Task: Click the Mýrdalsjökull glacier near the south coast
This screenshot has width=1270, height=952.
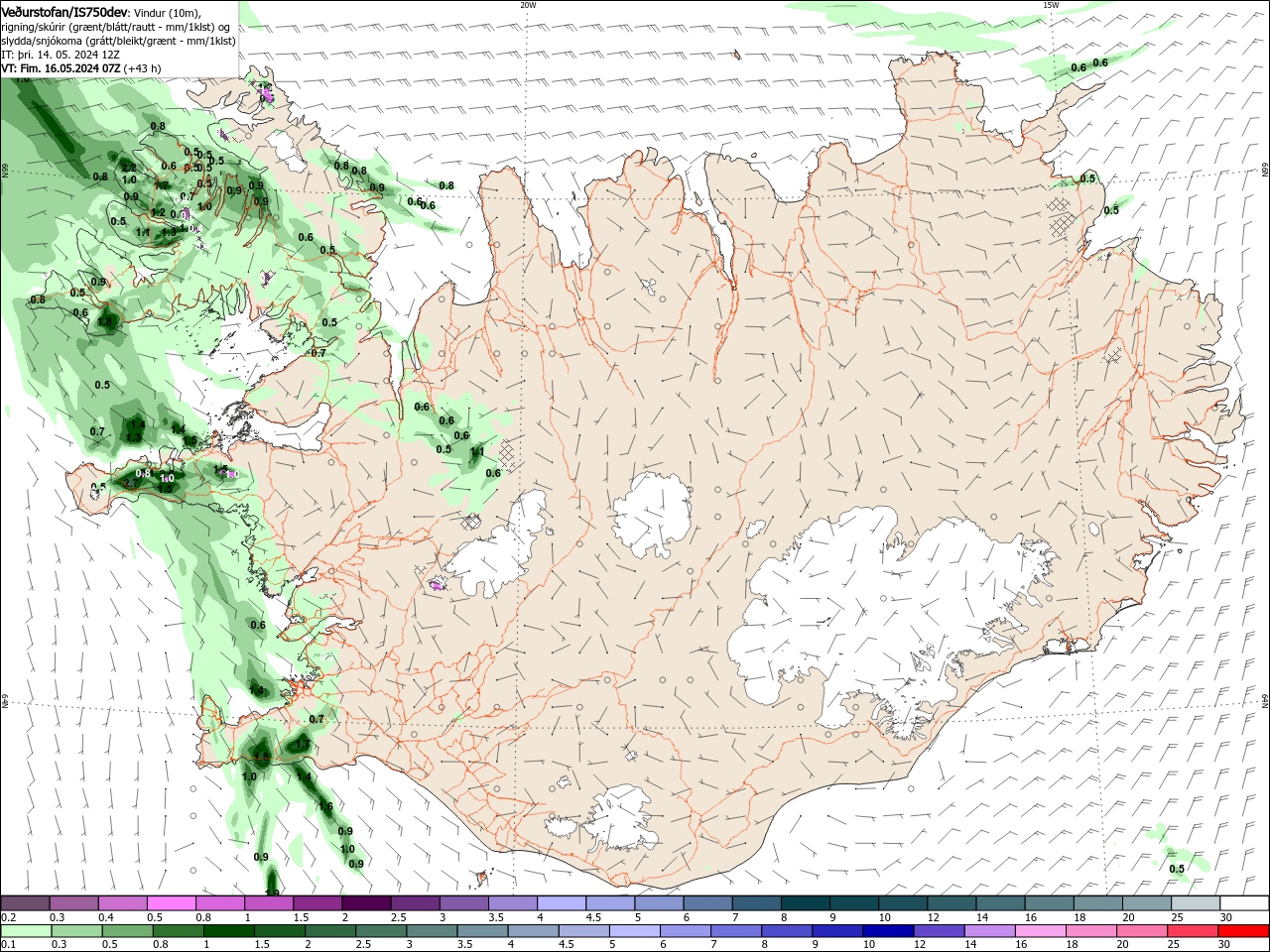Action: tap(622, 819)
